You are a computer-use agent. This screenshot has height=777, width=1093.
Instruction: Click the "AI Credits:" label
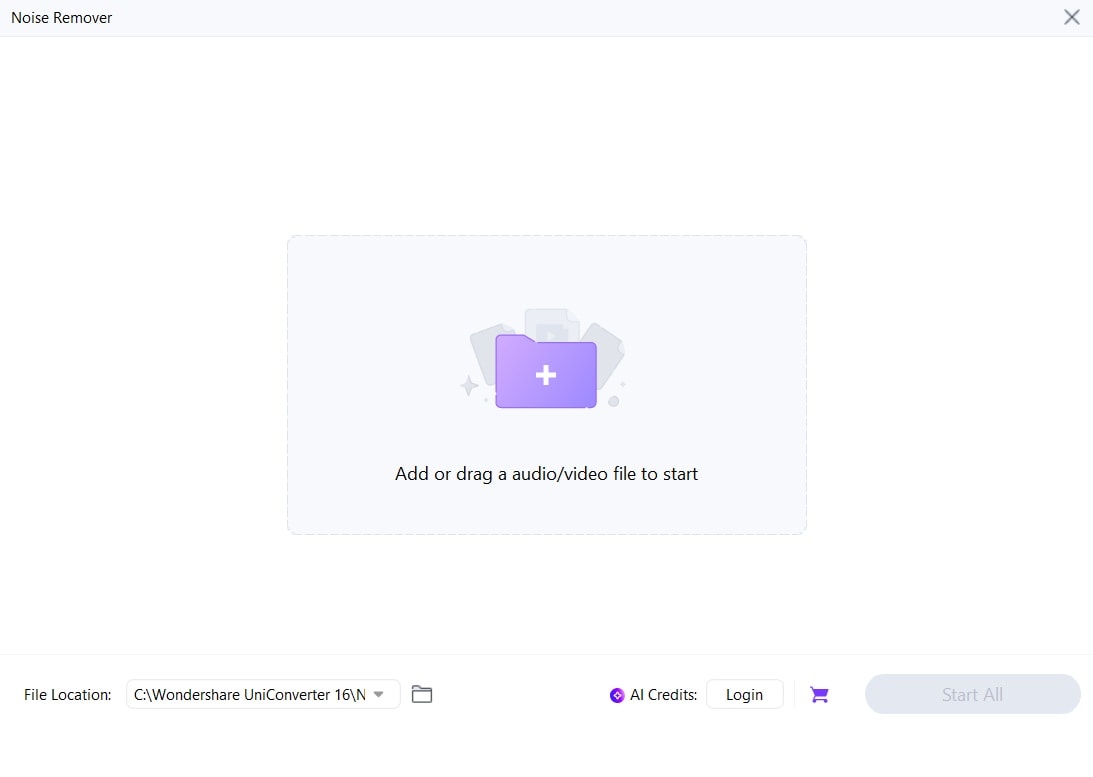point(663,695)
